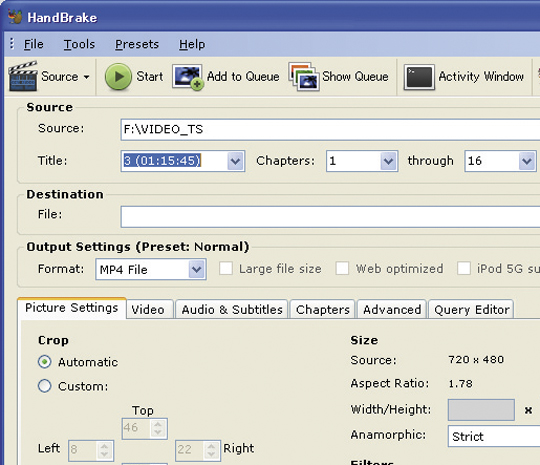The image size is (540, 465).
Task: Switch to the Advanced tab
Action: pyautogui.click(x=392, y=309)
